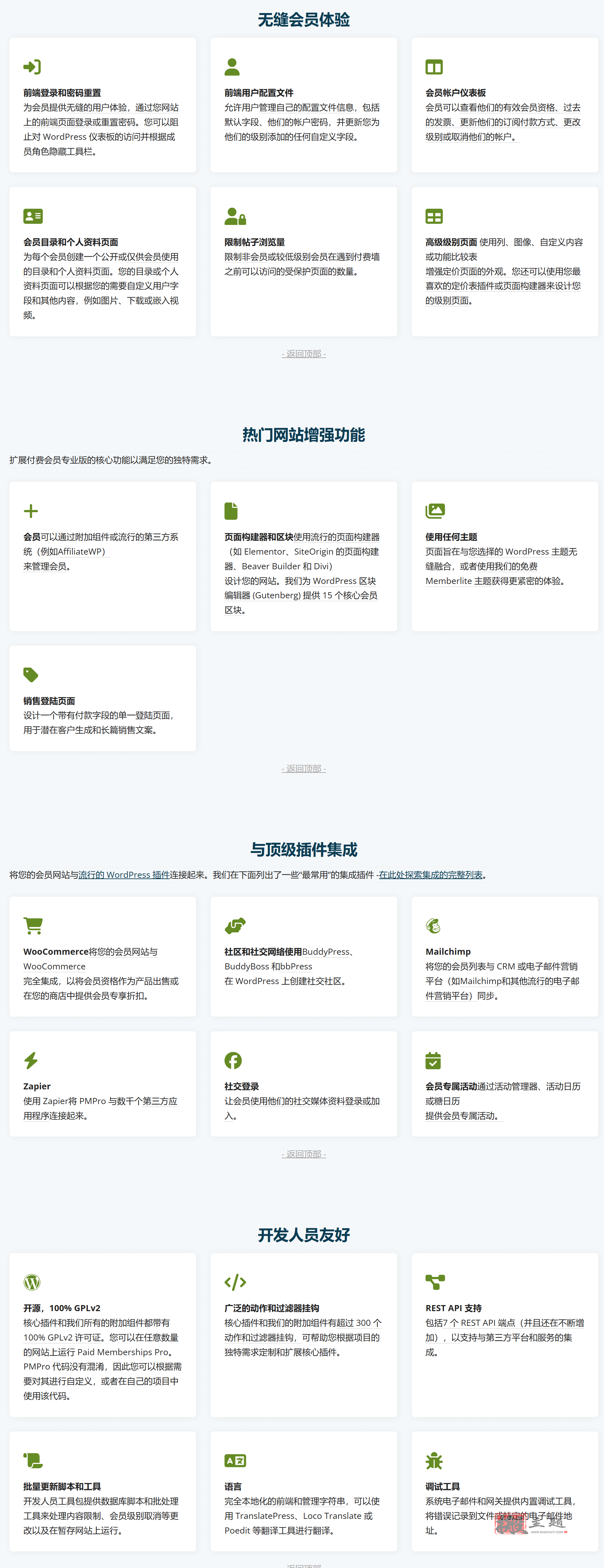Open the 在此处探索集成的完整列表 link

[x=430, y=875]
